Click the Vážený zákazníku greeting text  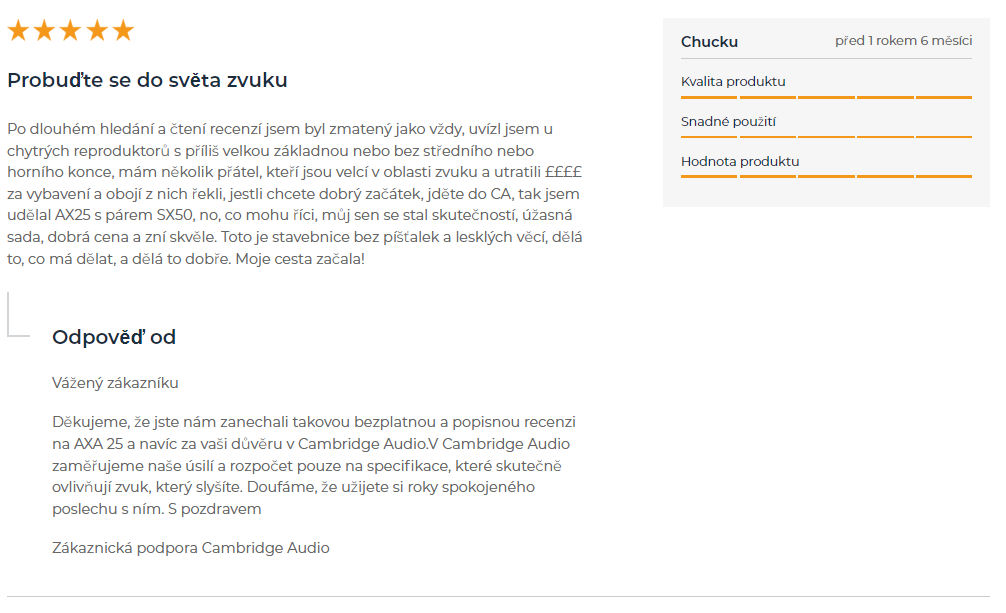pos(115,383)
